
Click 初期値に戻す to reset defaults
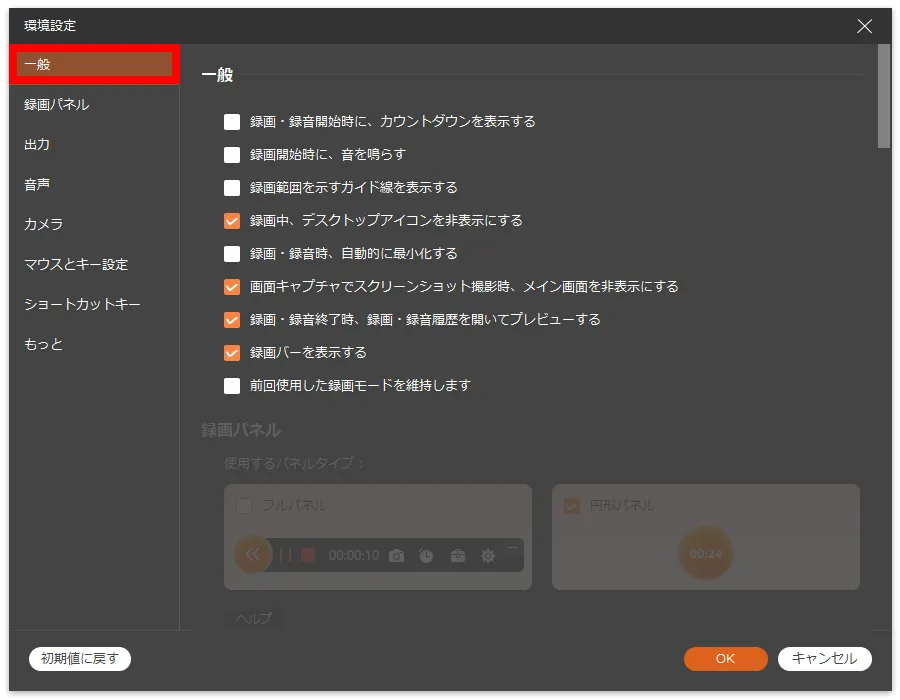click(80, 658)
